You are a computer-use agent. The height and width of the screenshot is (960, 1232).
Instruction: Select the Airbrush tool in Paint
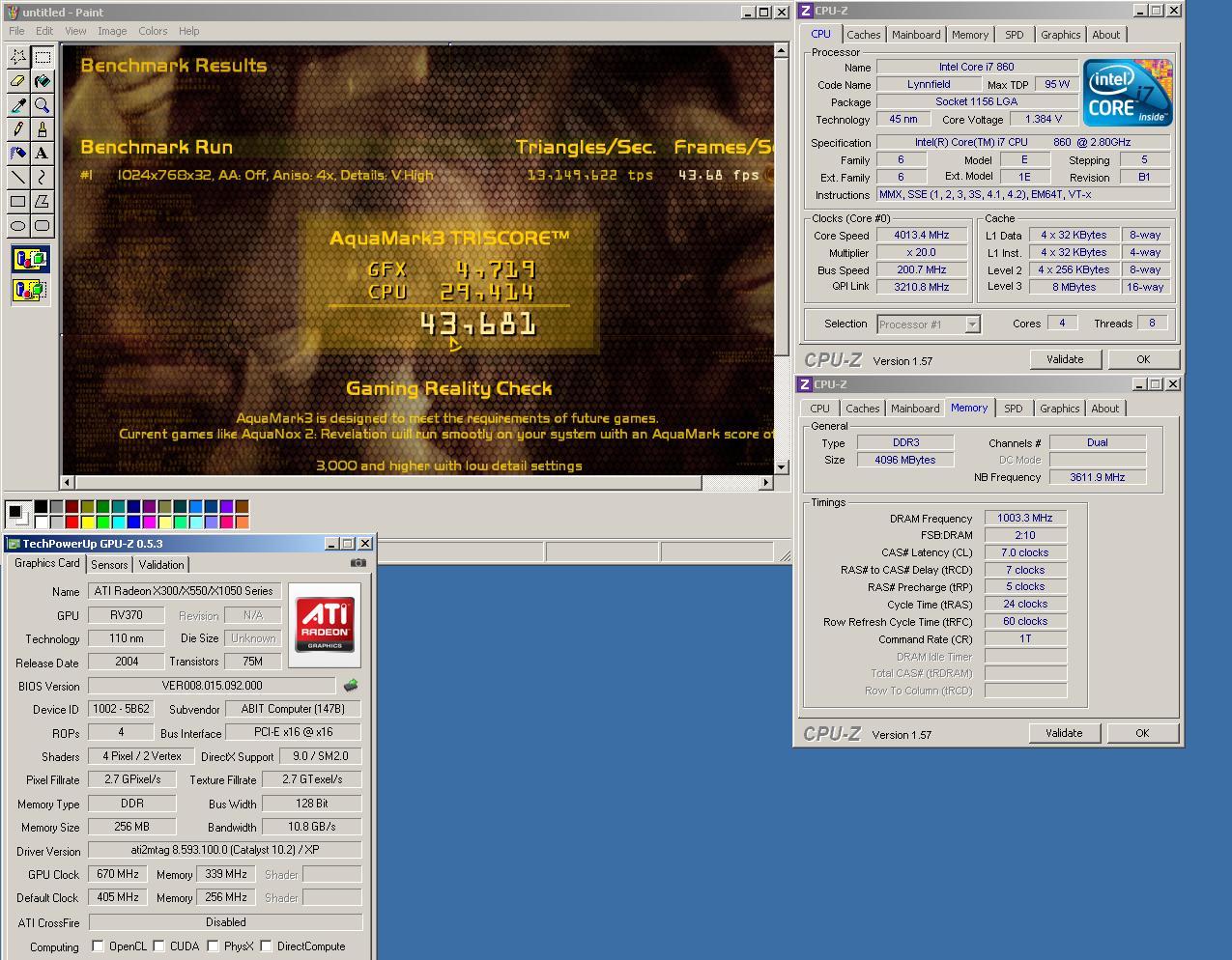(x=18, y=153)
